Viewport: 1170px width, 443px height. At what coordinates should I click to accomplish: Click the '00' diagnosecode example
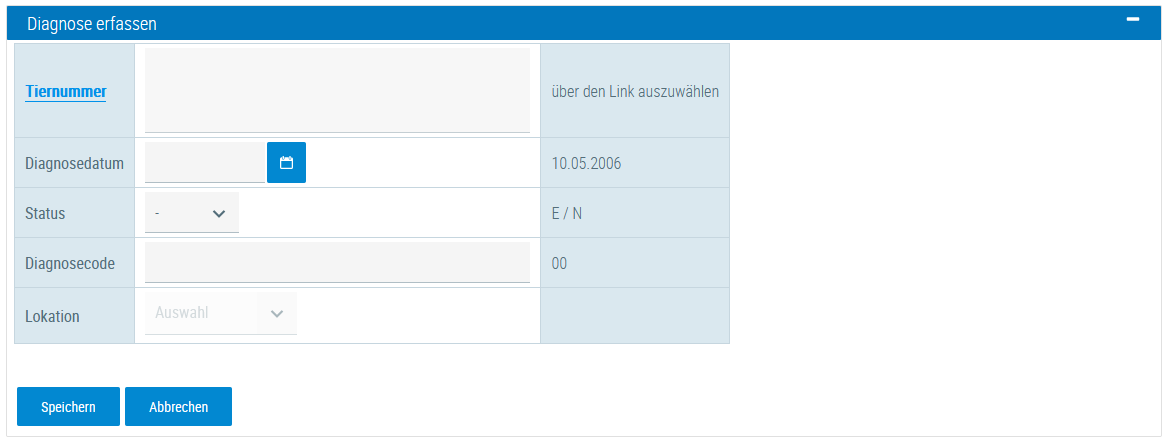559,264
